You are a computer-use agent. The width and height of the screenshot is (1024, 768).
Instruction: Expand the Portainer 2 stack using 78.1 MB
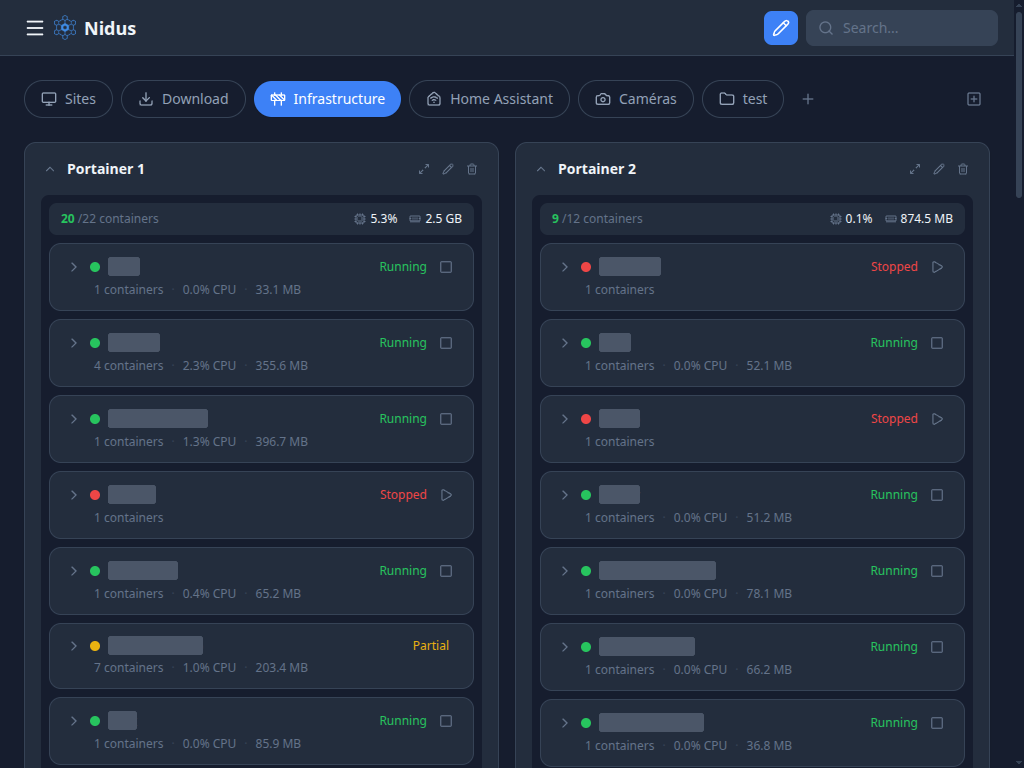(x=564, y=571)
